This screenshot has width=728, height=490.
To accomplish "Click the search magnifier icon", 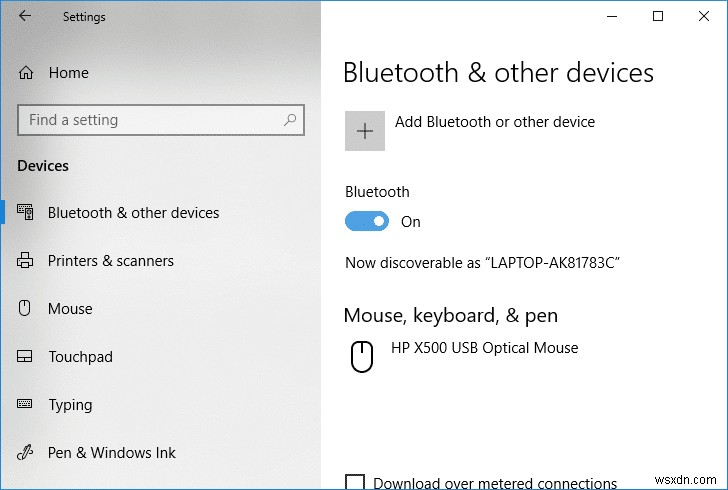I will click(x=290, y=120).
